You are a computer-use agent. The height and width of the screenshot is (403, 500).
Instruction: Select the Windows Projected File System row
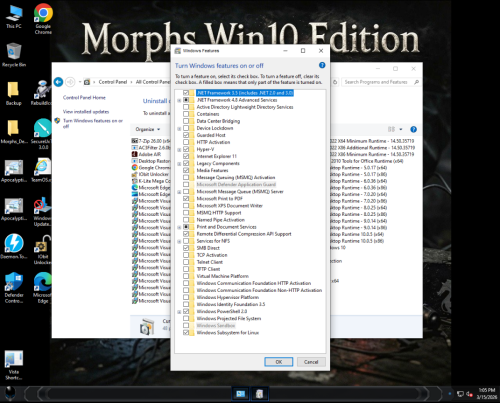[x=229, y=319]
